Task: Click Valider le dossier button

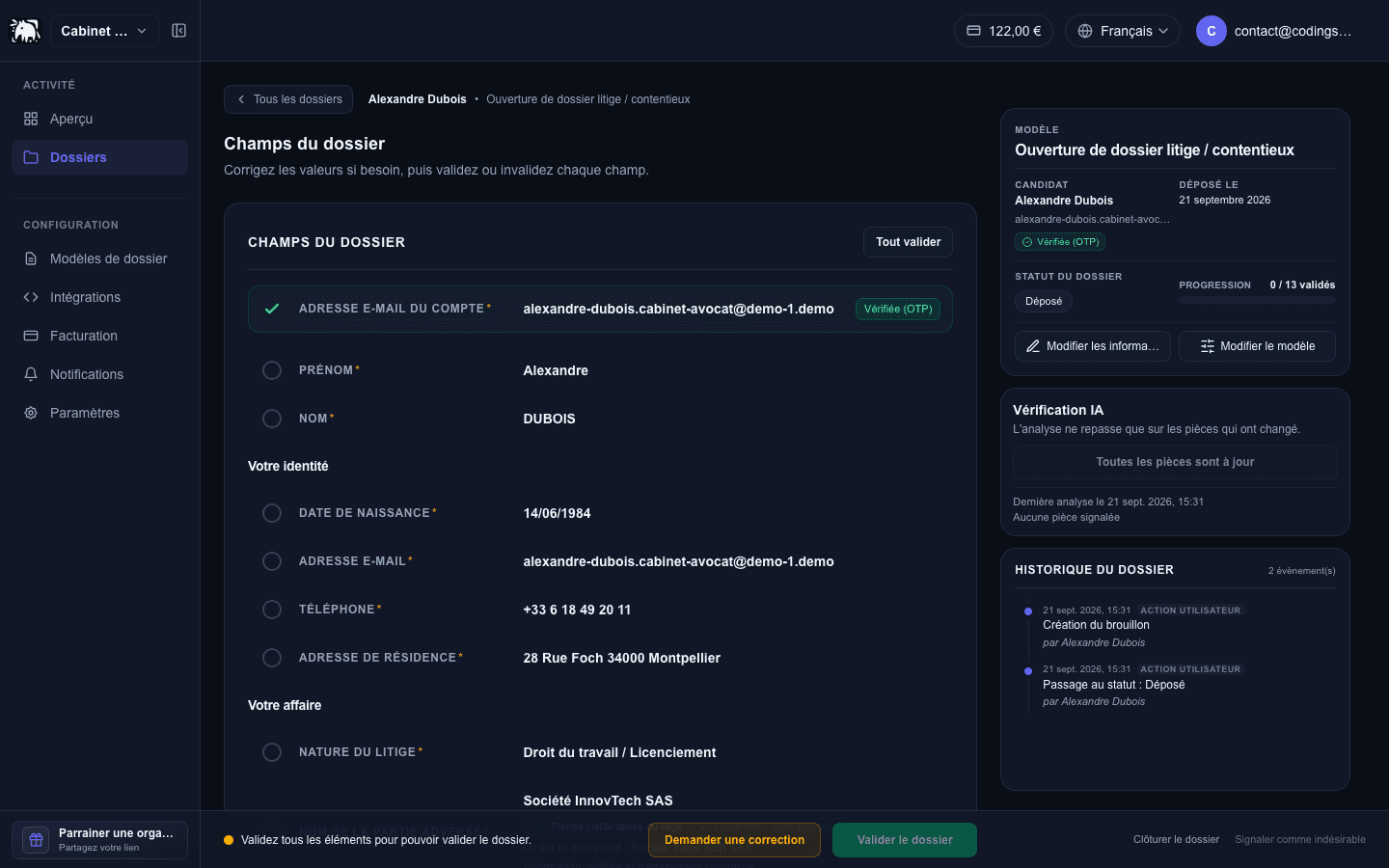Action: 905,840
